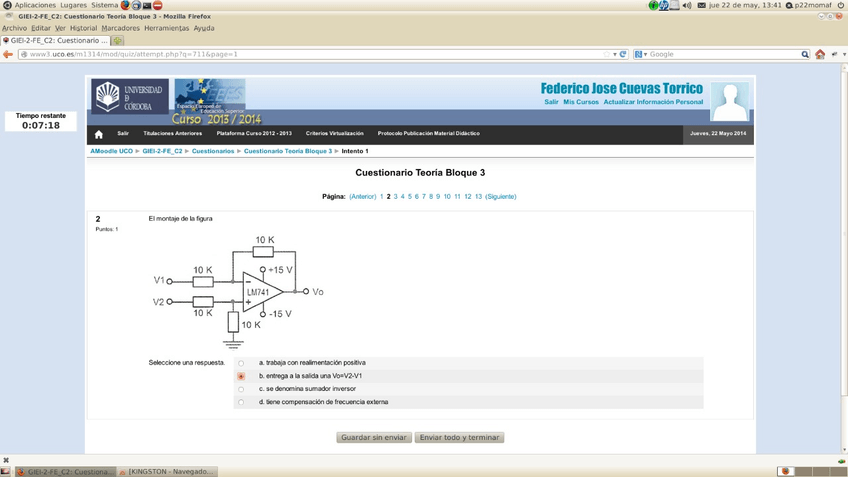The width and height of the screenshot is (848, 477).
Task: Expand the URL history dropdown arrow
Action: (614, 54)
